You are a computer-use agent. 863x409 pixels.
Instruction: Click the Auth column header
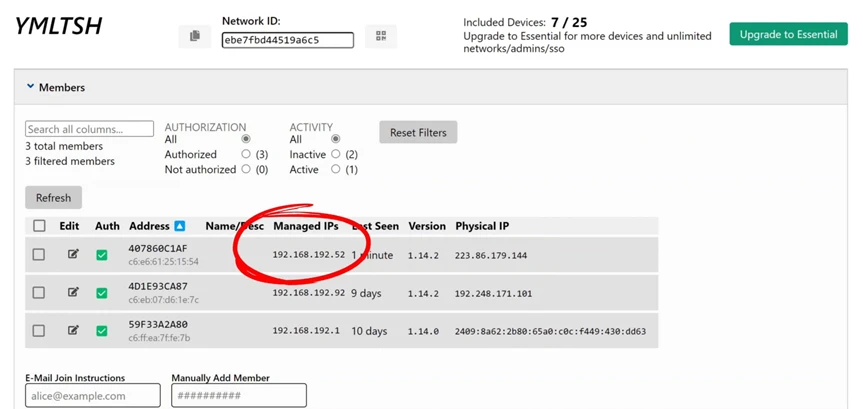pyautogui.click(x=107, y=226)
